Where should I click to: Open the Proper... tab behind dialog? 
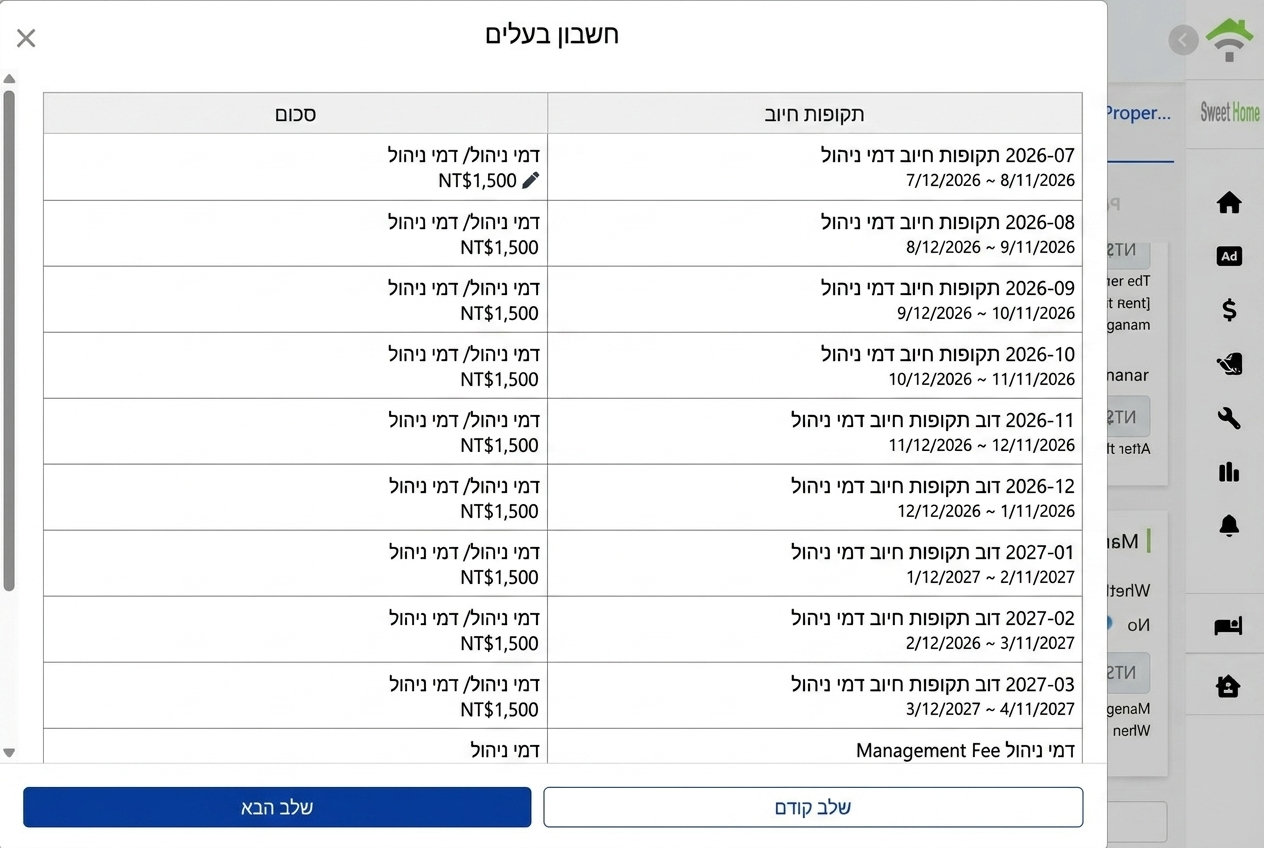[x=1138, y=113]
